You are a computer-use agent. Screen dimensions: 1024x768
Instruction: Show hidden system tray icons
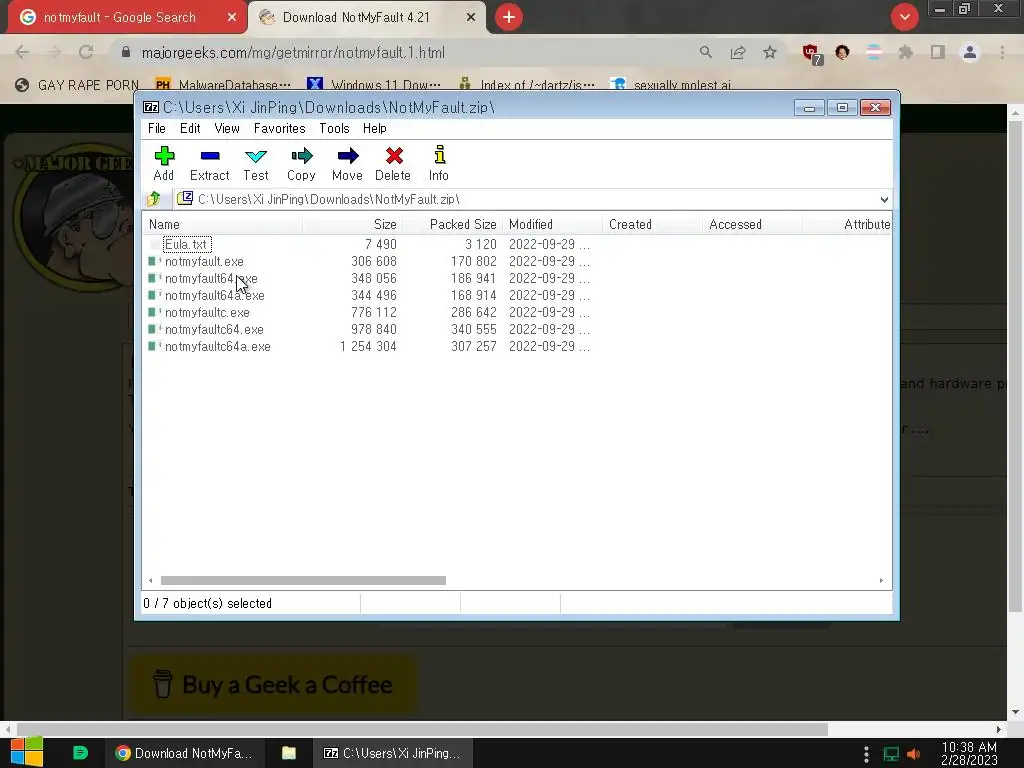tap(866, 754)
